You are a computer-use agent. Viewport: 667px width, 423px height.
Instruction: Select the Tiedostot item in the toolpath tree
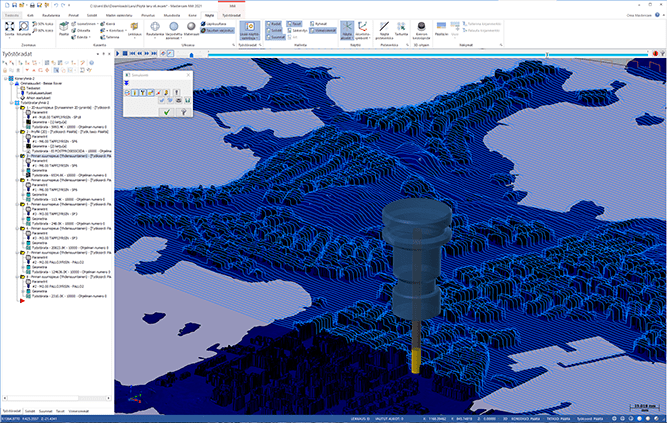pyautogui.click(x=33, y=89)
